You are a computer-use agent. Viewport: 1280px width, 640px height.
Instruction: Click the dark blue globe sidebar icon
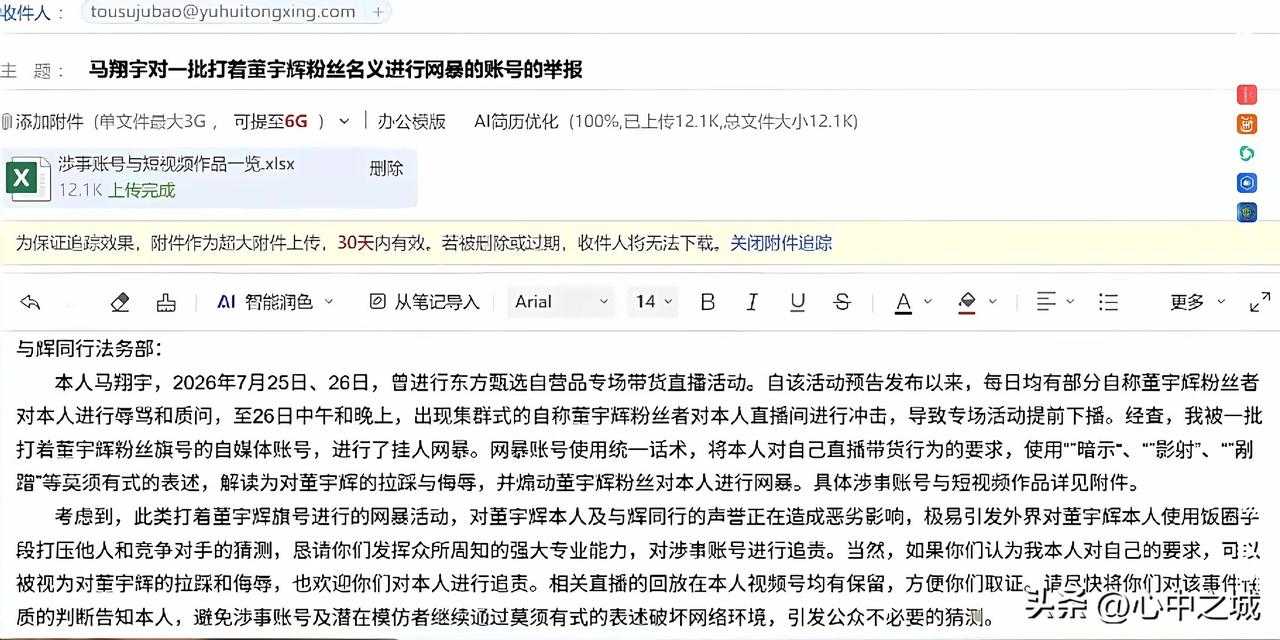(x=1247, y=212)
